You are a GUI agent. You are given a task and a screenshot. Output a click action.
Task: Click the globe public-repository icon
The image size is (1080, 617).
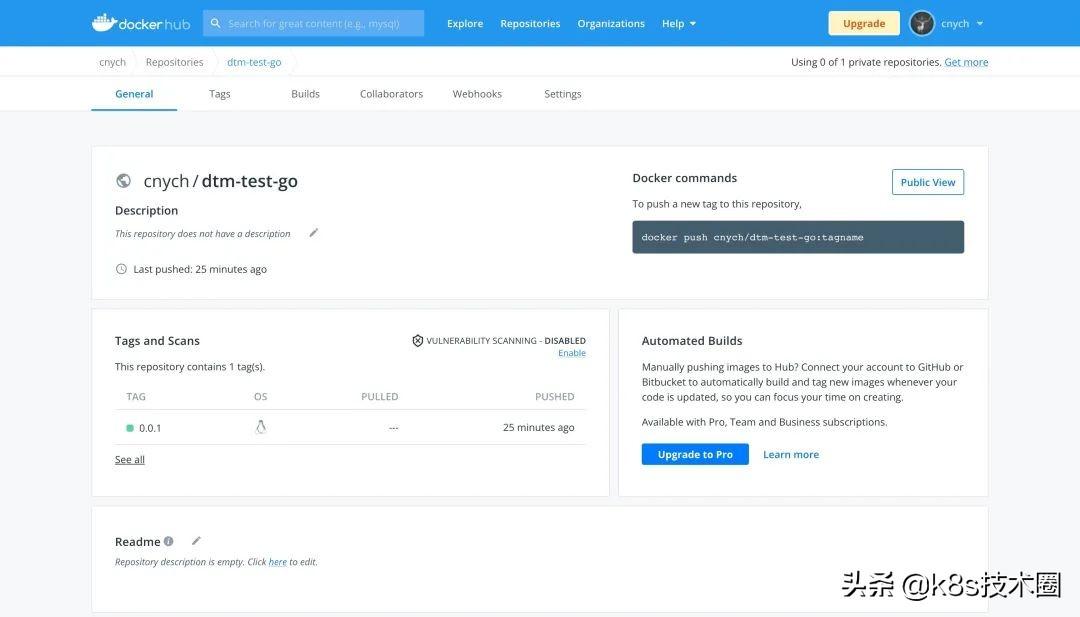pyautogui.click(x=123, y=180)
